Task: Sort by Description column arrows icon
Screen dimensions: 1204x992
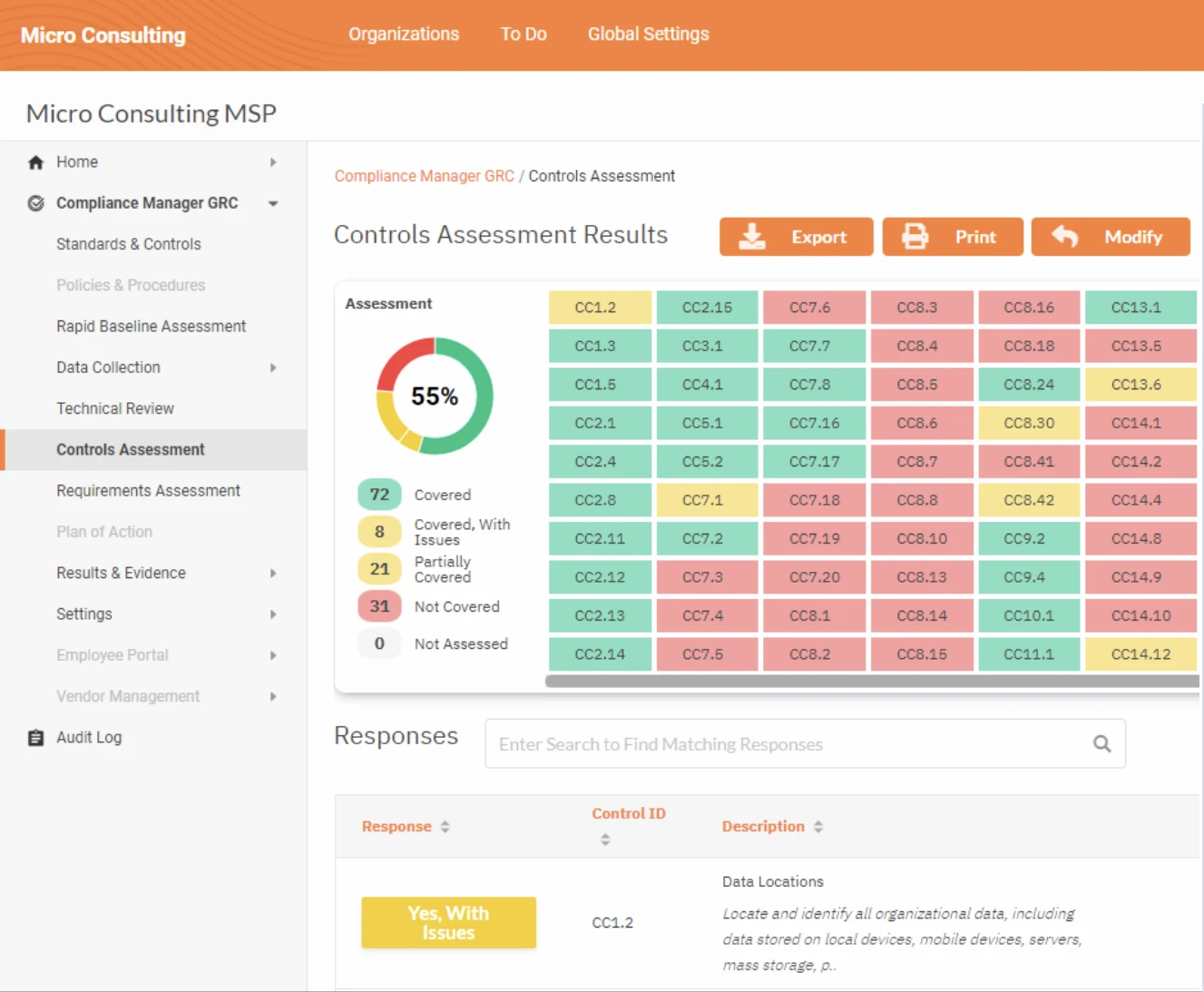Action: coord(818,827)
